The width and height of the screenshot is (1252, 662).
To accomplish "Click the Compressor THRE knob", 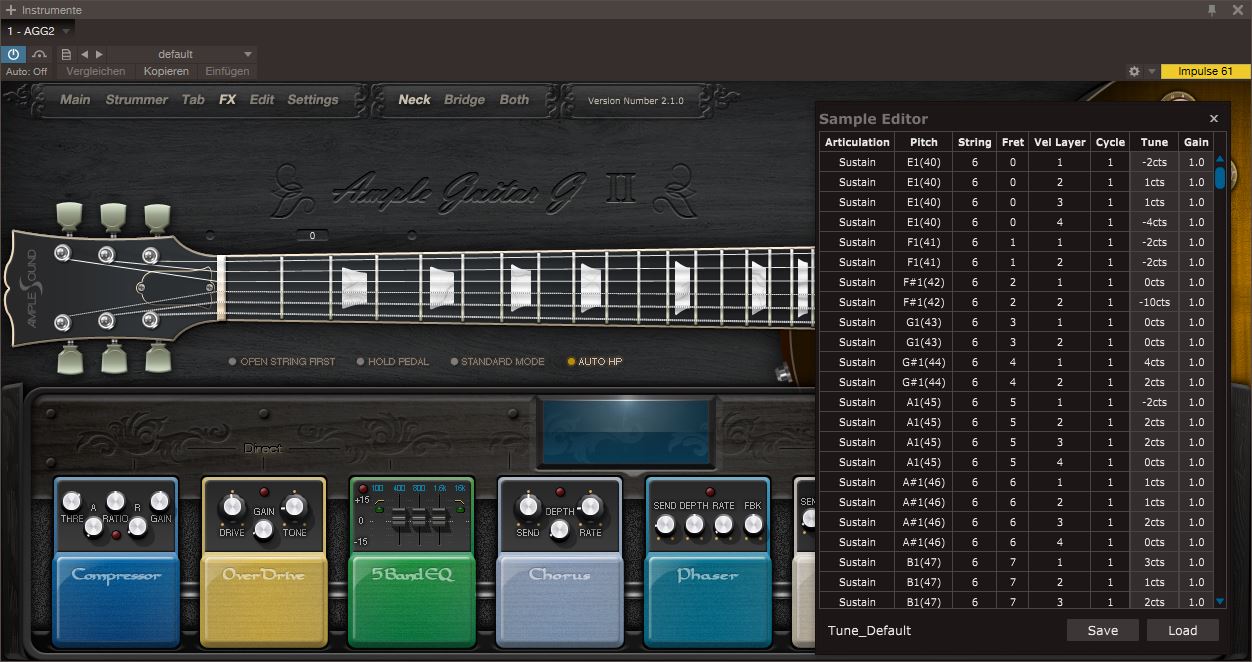I will tap(71, 501).
